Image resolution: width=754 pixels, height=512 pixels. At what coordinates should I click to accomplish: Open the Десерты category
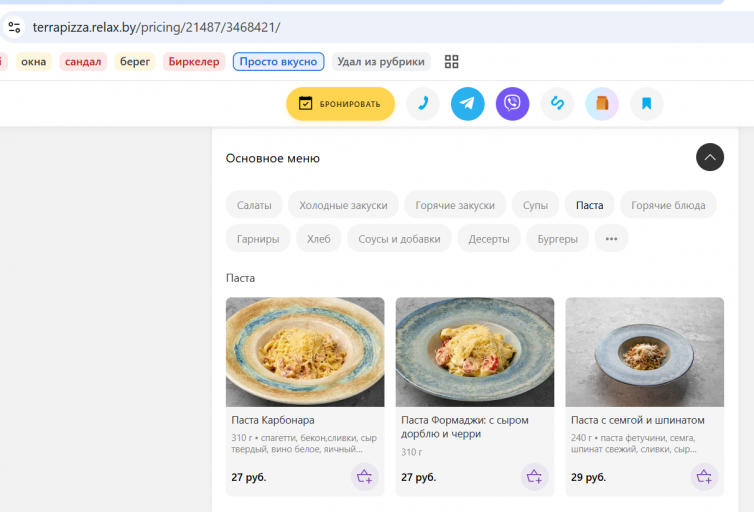(489, 238)
